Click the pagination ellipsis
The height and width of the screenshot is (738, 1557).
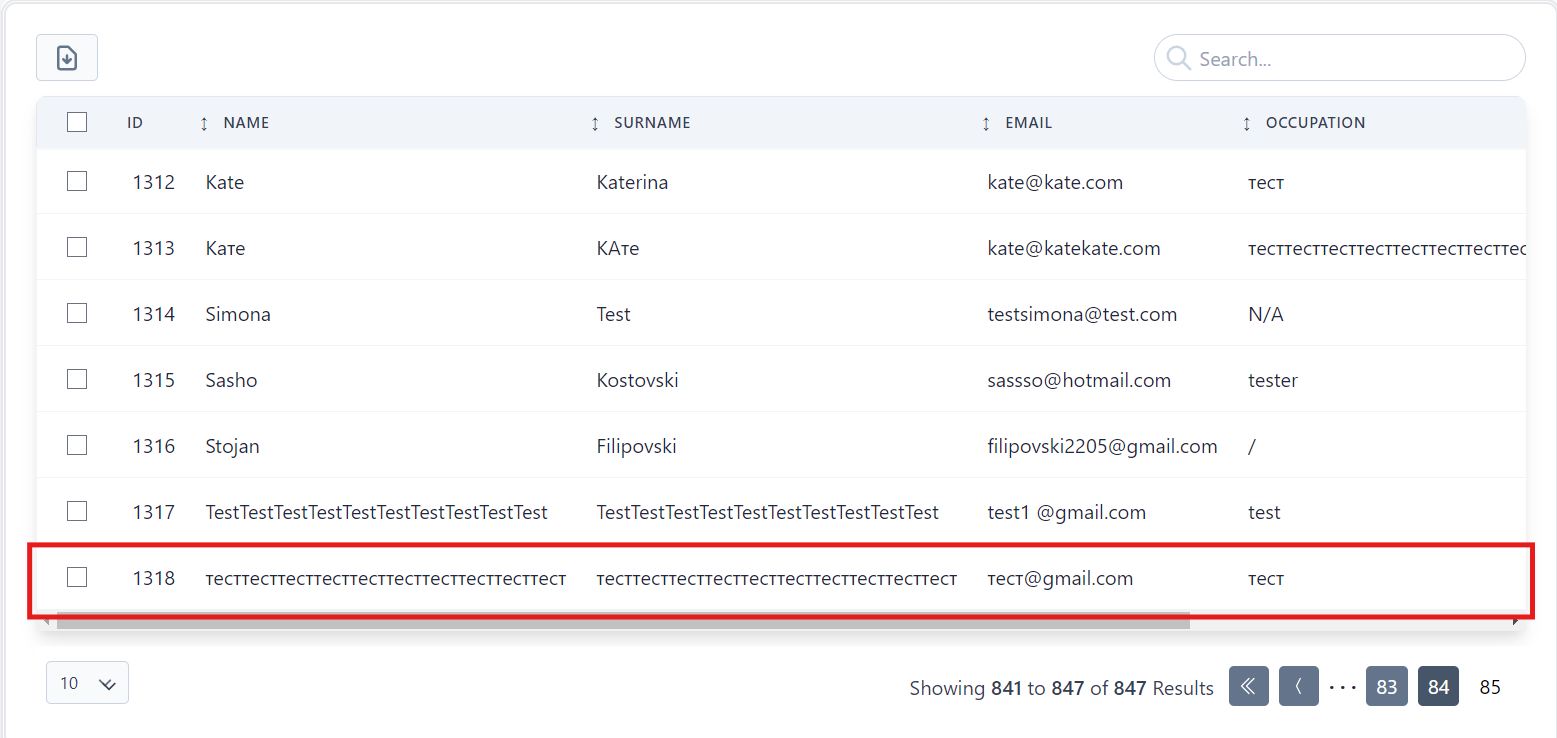[1342, 687]
